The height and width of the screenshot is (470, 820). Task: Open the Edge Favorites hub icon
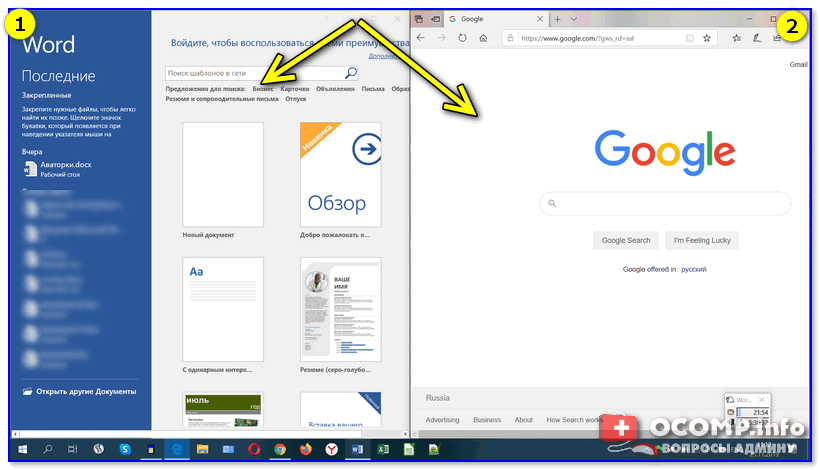[x=736, y=38]
